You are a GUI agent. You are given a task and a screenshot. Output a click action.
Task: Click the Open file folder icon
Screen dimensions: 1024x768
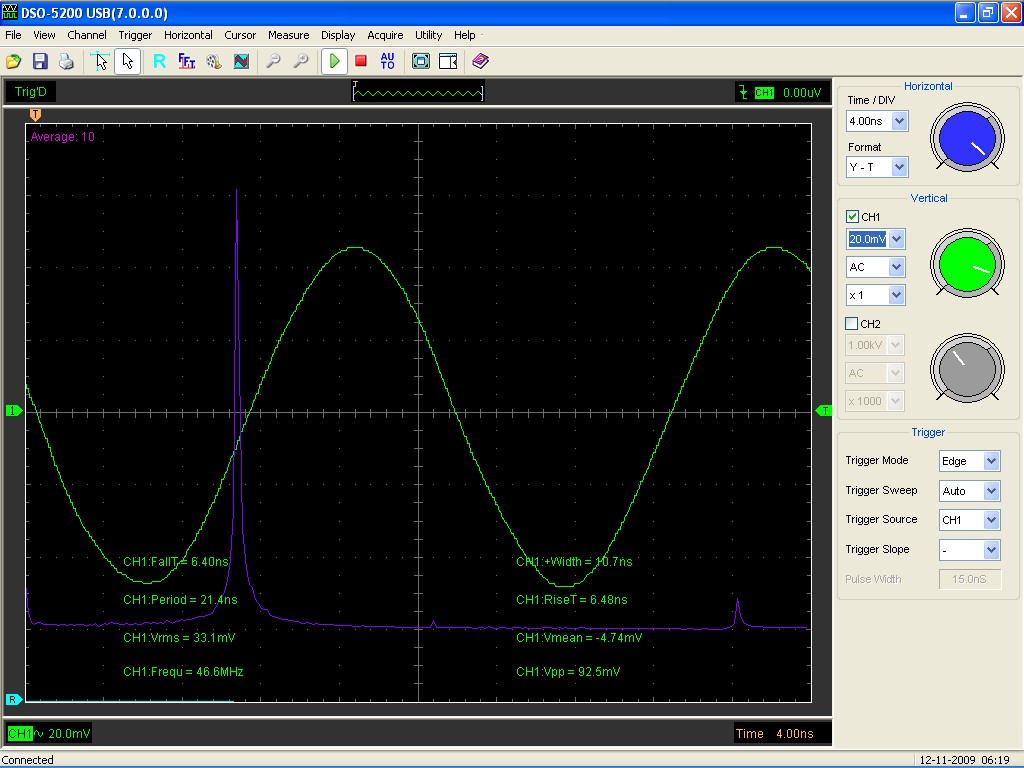14,61
